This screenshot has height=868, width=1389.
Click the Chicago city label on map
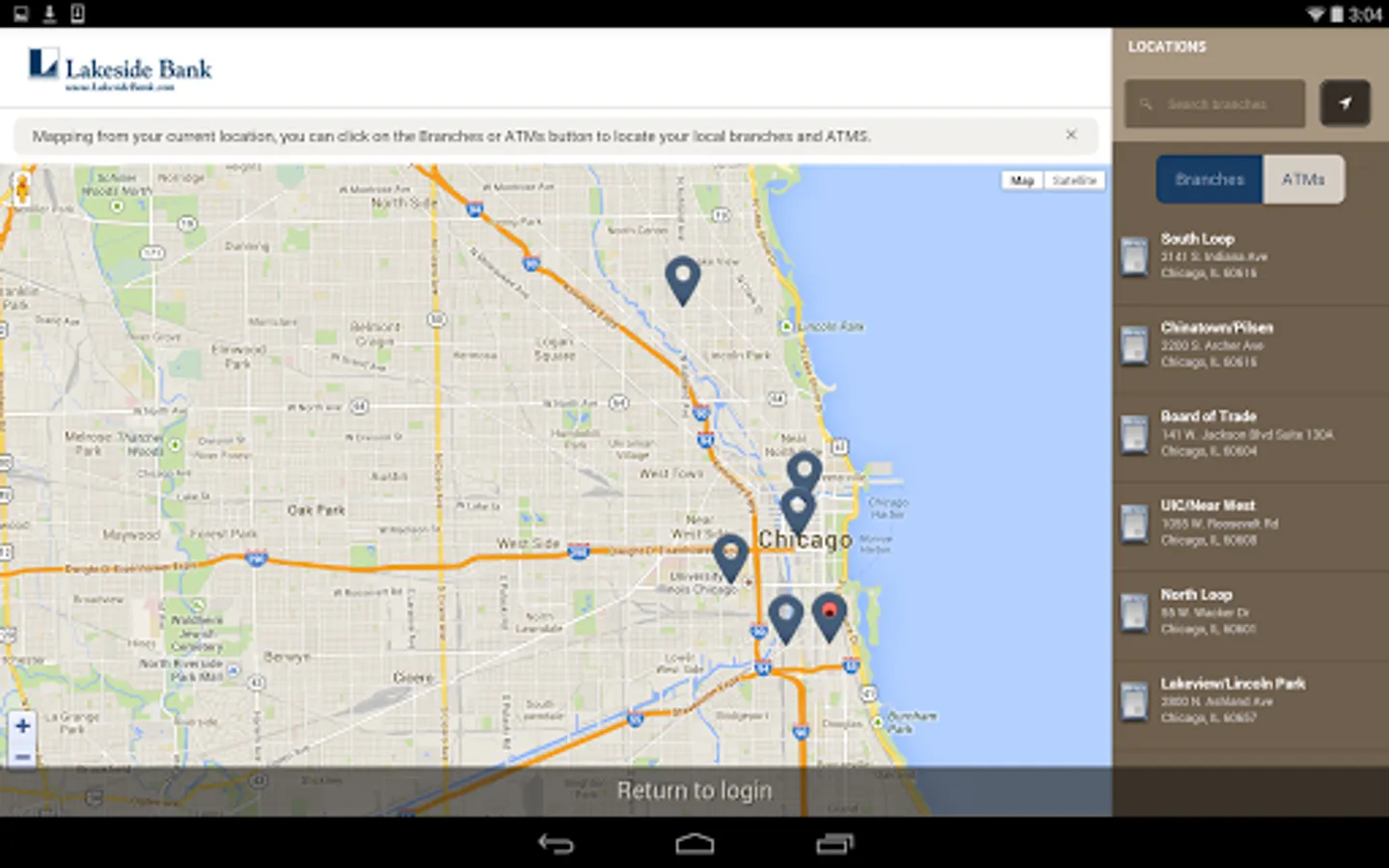[x=805, y=540]
